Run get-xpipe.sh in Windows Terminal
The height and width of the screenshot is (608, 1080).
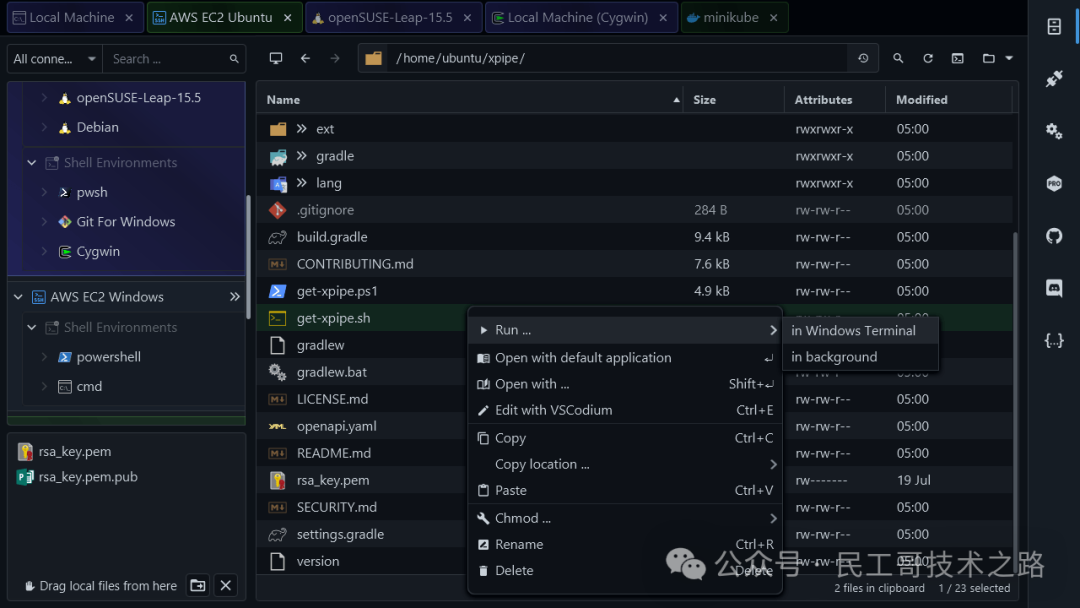tap(854, 330)
